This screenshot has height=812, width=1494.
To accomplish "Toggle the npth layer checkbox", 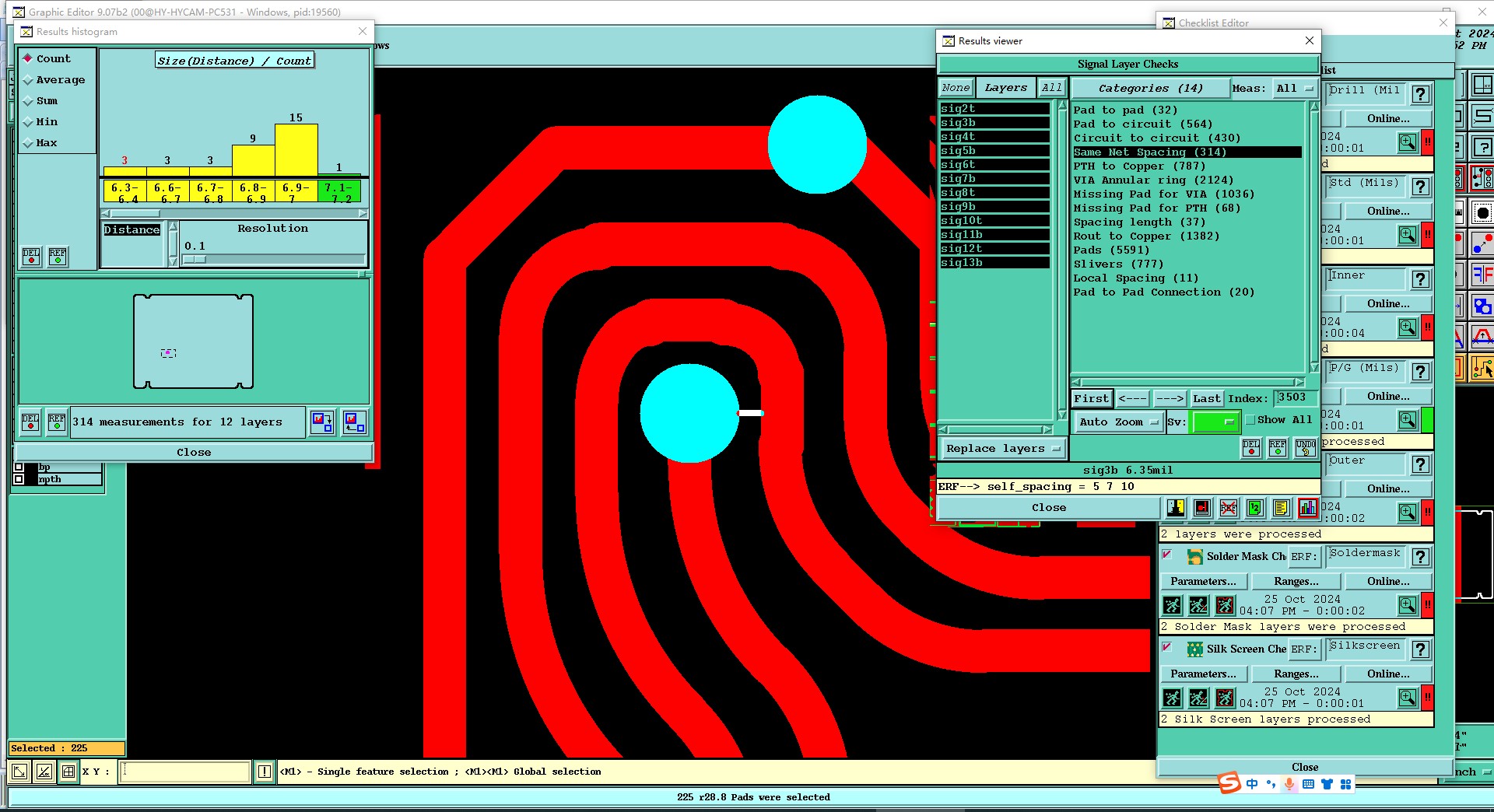I will pos(19,479).
